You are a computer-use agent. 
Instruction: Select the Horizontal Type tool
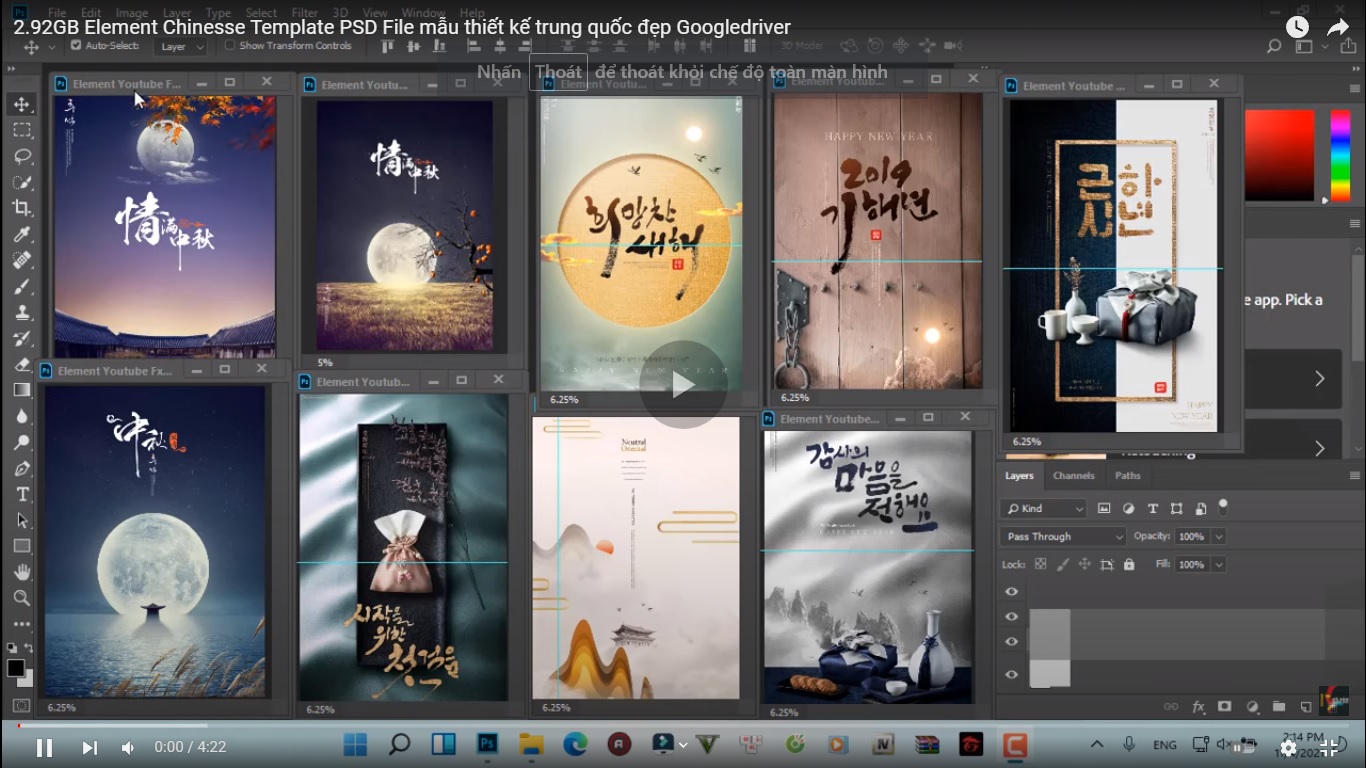pyautogui.click(x=22, y=494)
